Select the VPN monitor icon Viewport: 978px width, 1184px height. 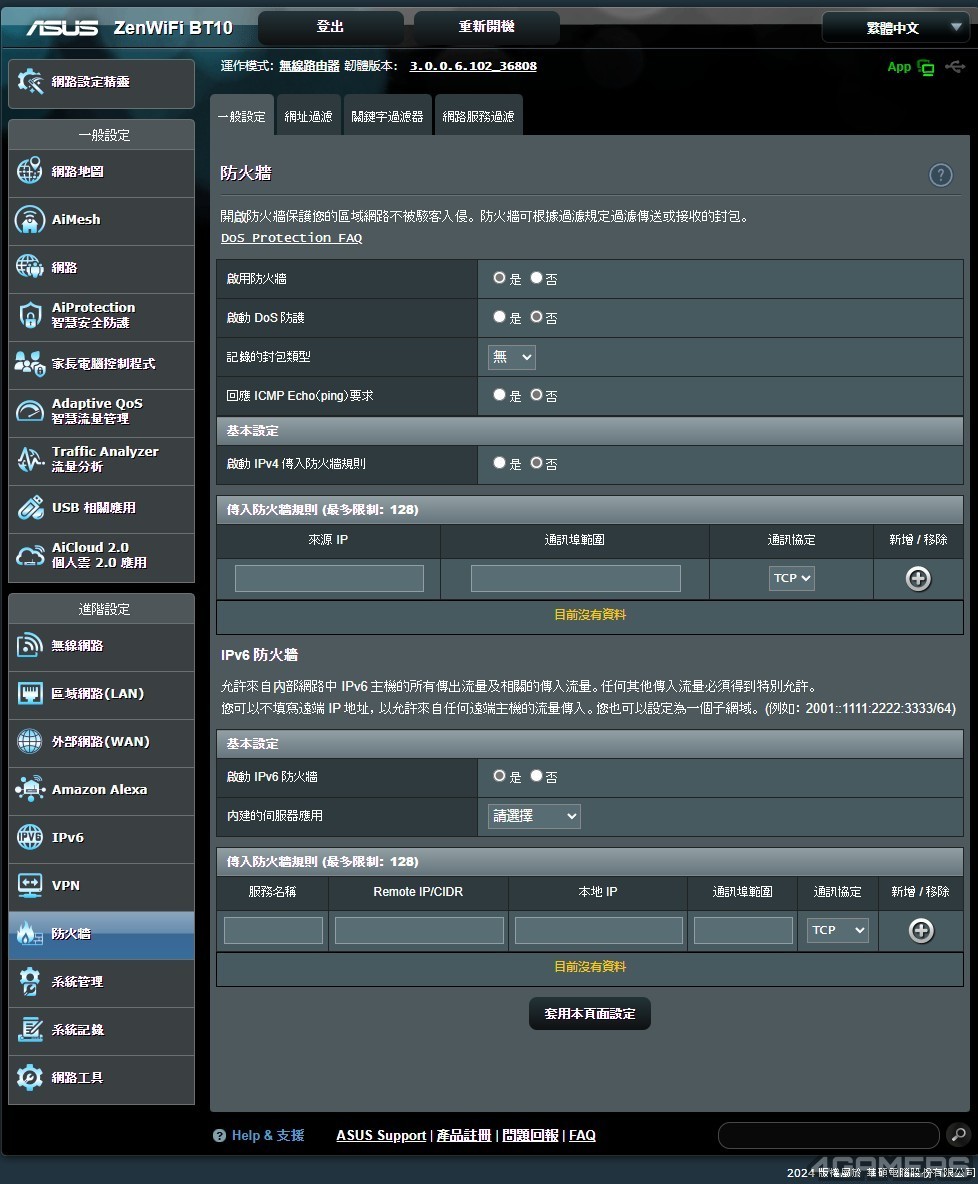[29, 885]
